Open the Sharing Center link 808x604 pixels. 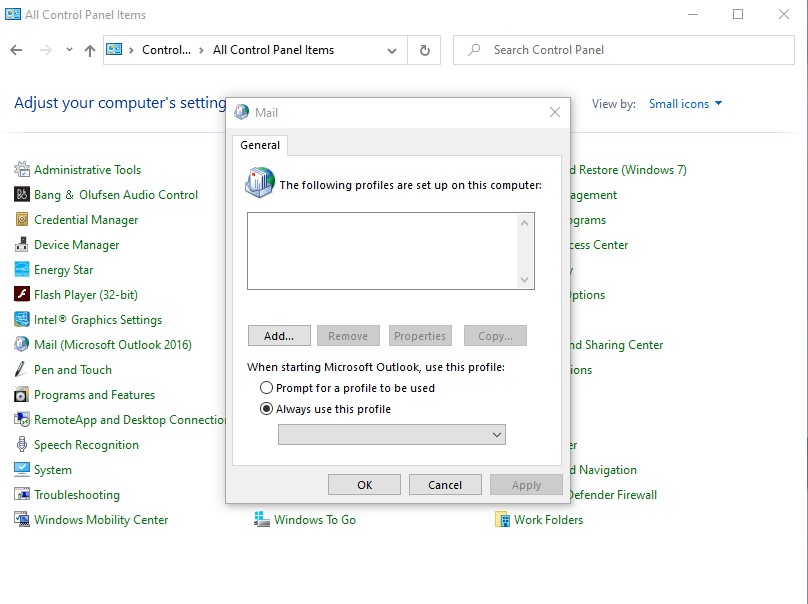[617, 345]
